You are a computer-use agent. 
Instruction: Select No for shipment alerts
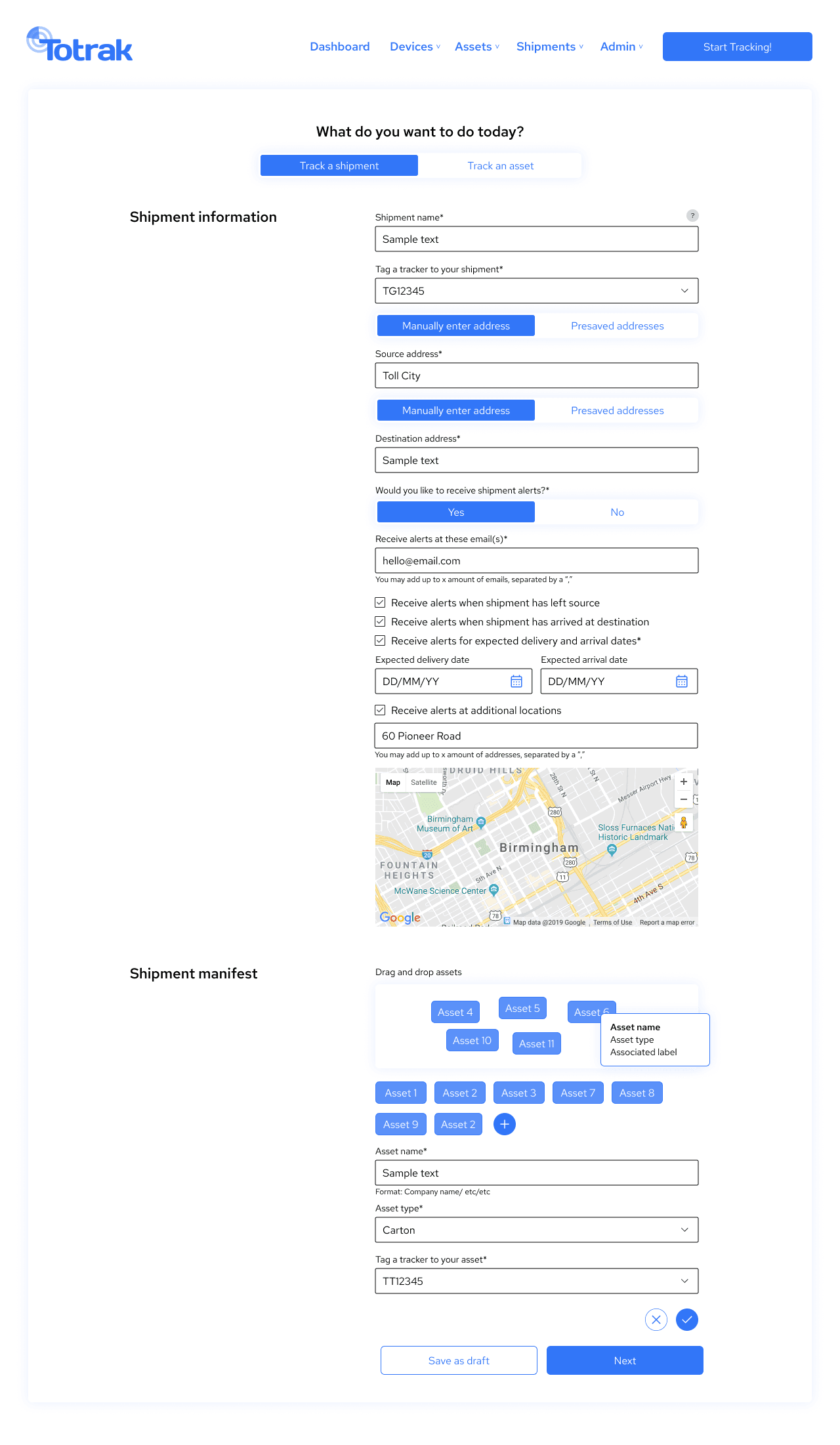(x=618, y=512)
